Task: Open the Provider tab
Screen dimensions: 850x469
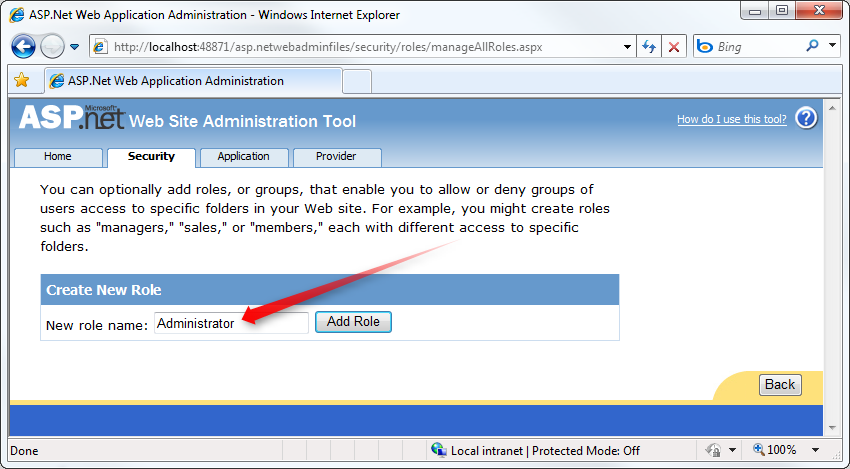Action: (x=336, y=157)
